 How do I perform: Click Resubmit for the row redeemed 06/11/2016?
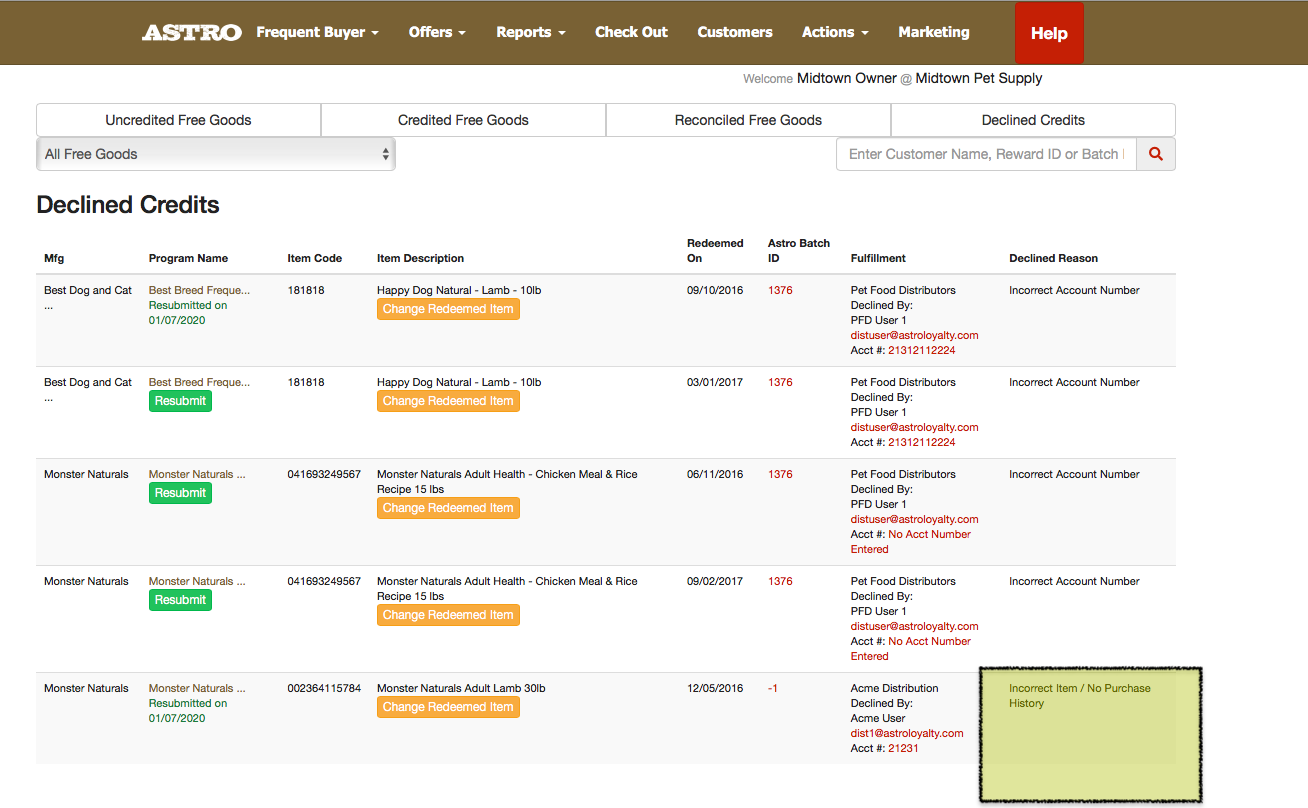pyautogui.click(x=181, y=493)
